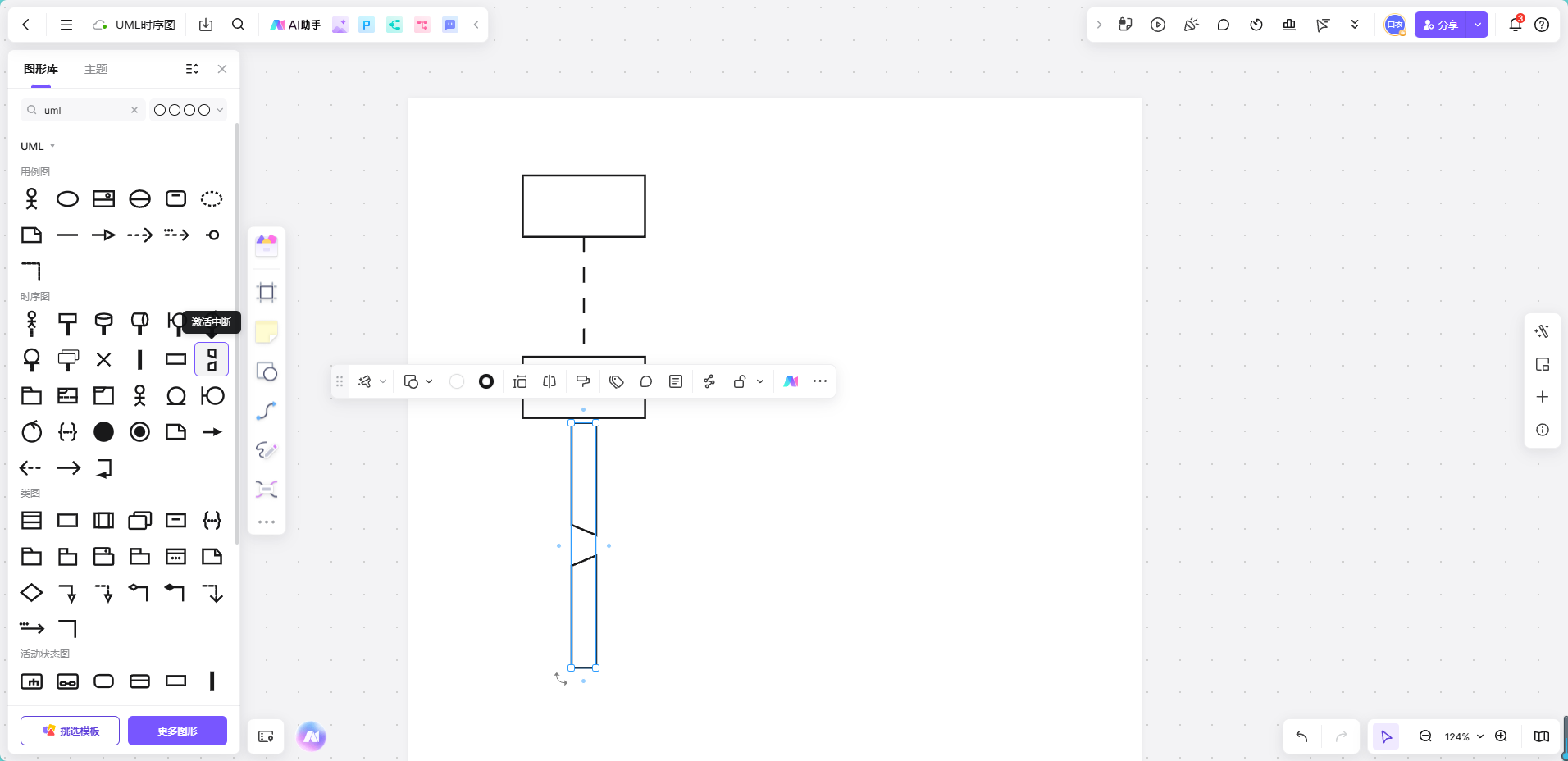Open the hamburger main menu
The width and height of the screenshot is (1568, 761).
66,25
